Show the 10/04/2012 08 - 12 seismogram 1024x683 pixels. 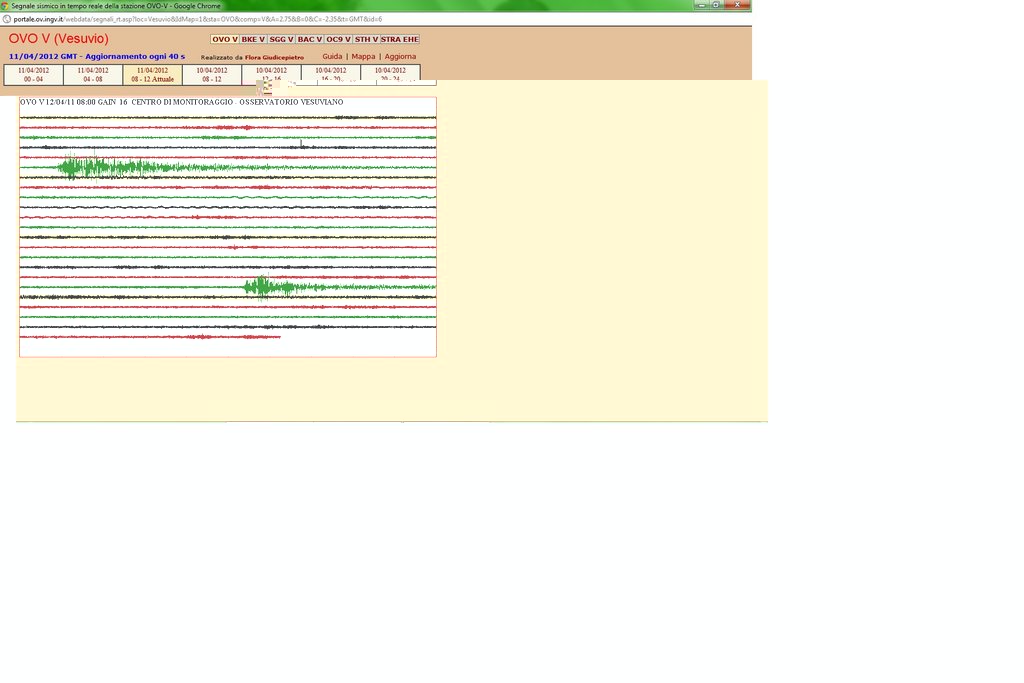coord(212,74)
